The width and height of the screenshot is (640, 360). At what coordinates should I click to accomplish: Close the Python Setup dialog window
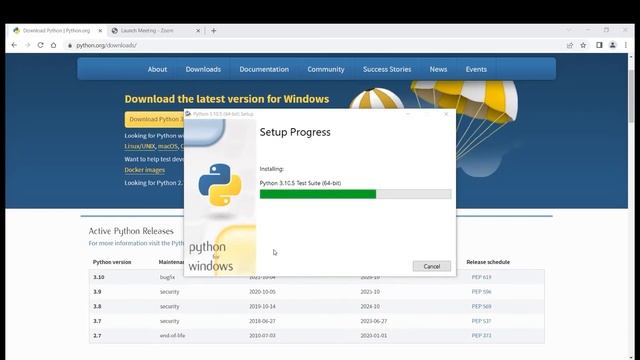coord(446,114)
